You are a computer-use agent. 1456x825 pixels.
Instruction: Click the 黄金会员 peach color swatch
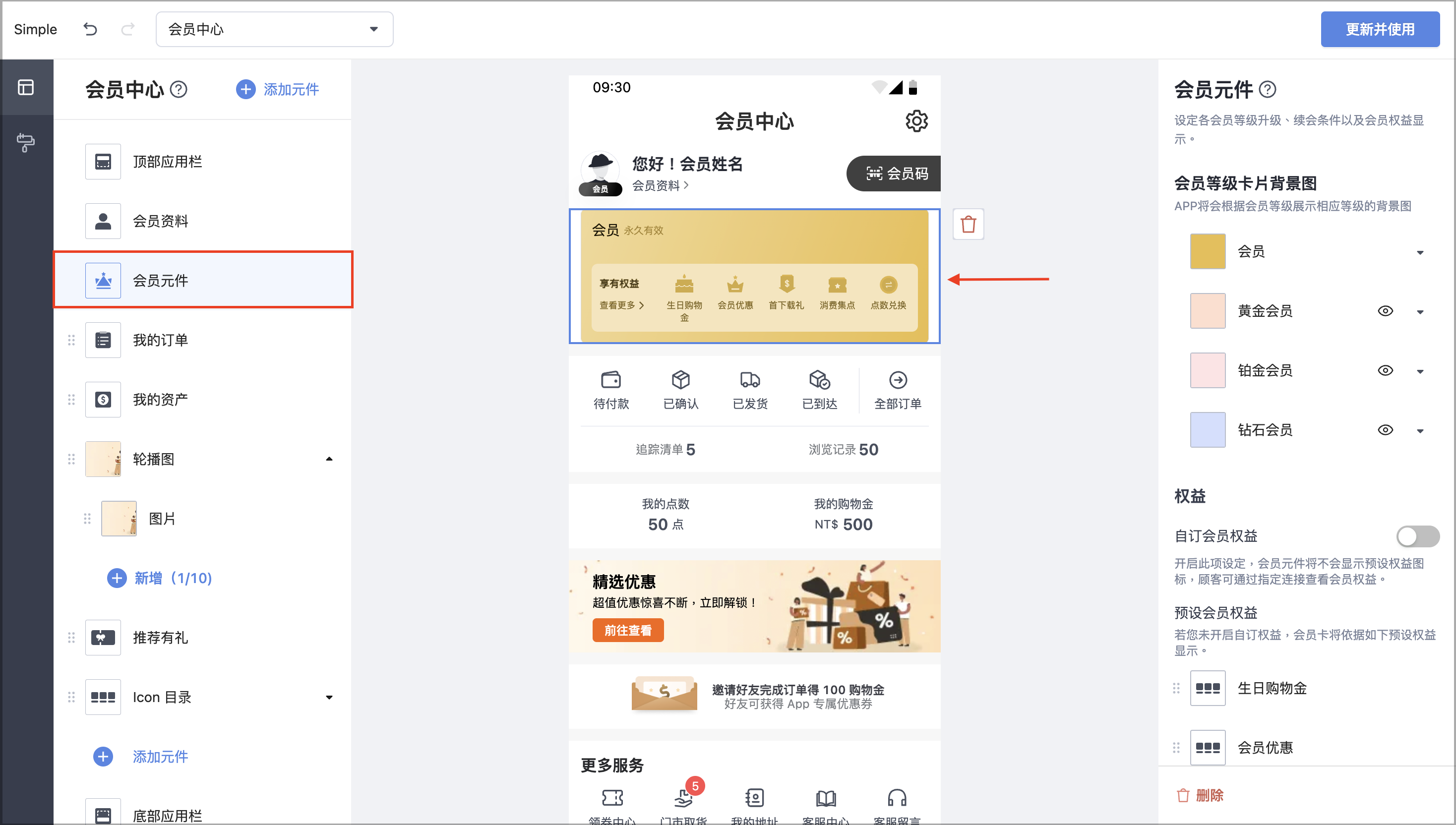pyautogui.click(x=1208, y=310)
